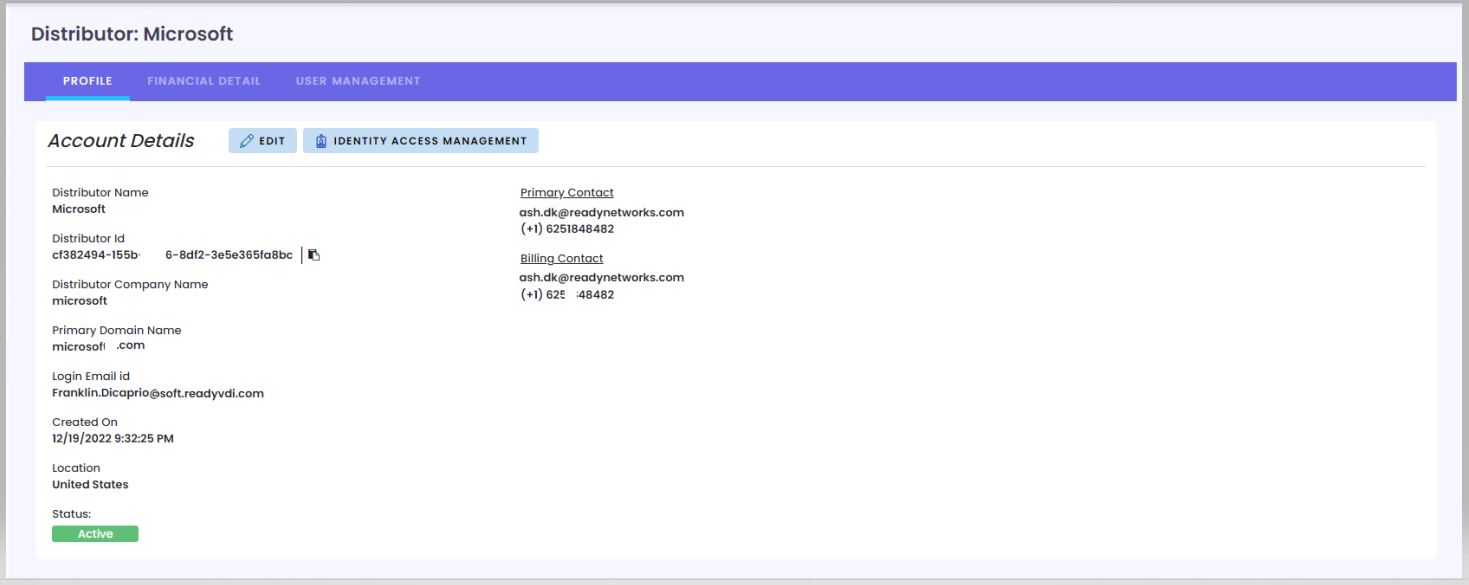This screenshot has width=1469, height=585.
Task: Open Identity Access Management label
Action: point(430,141)
